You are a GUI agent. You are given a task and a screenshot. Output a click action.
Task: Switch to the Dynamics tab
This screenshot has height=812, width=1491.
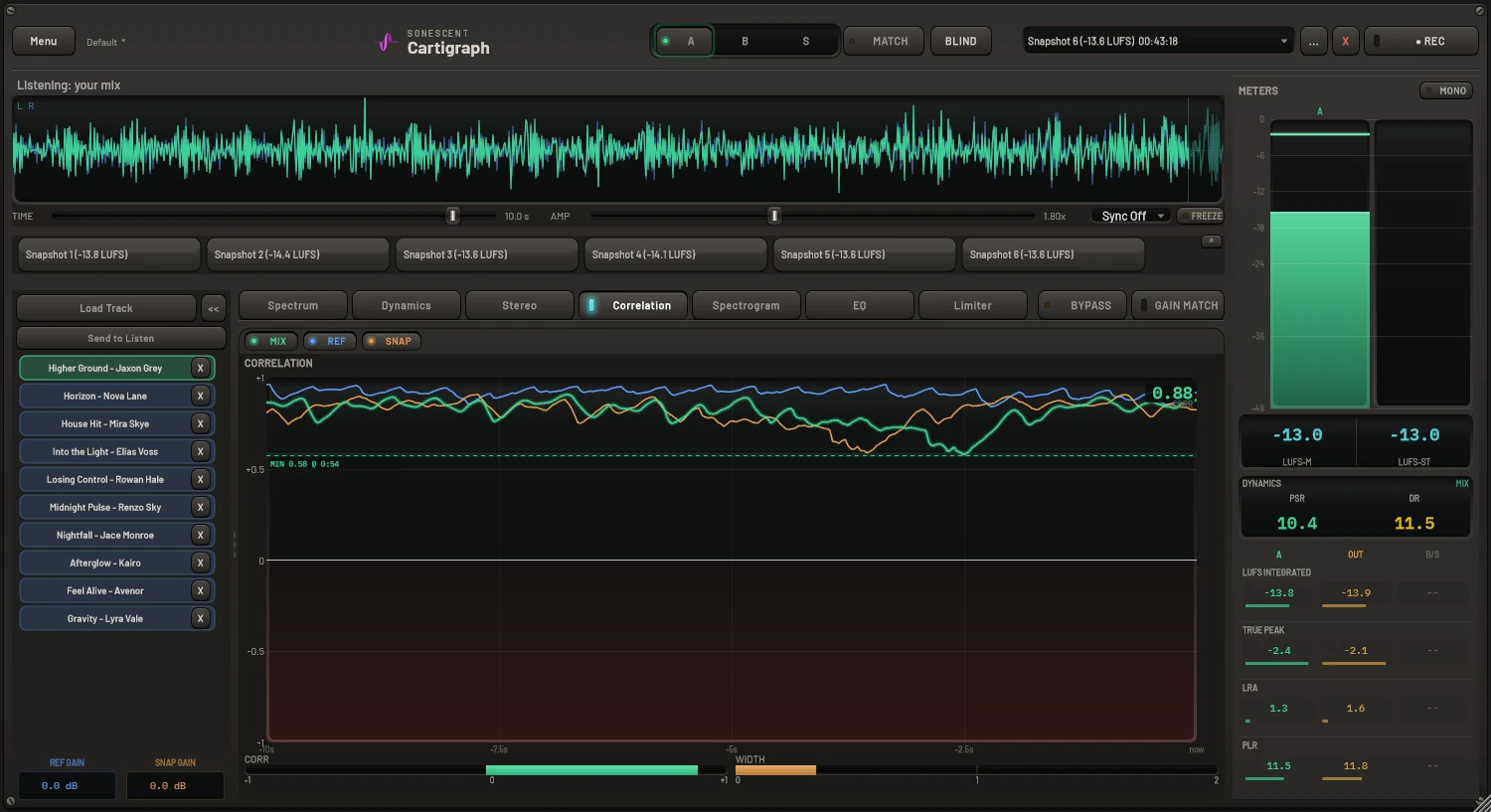click(407, 305)
